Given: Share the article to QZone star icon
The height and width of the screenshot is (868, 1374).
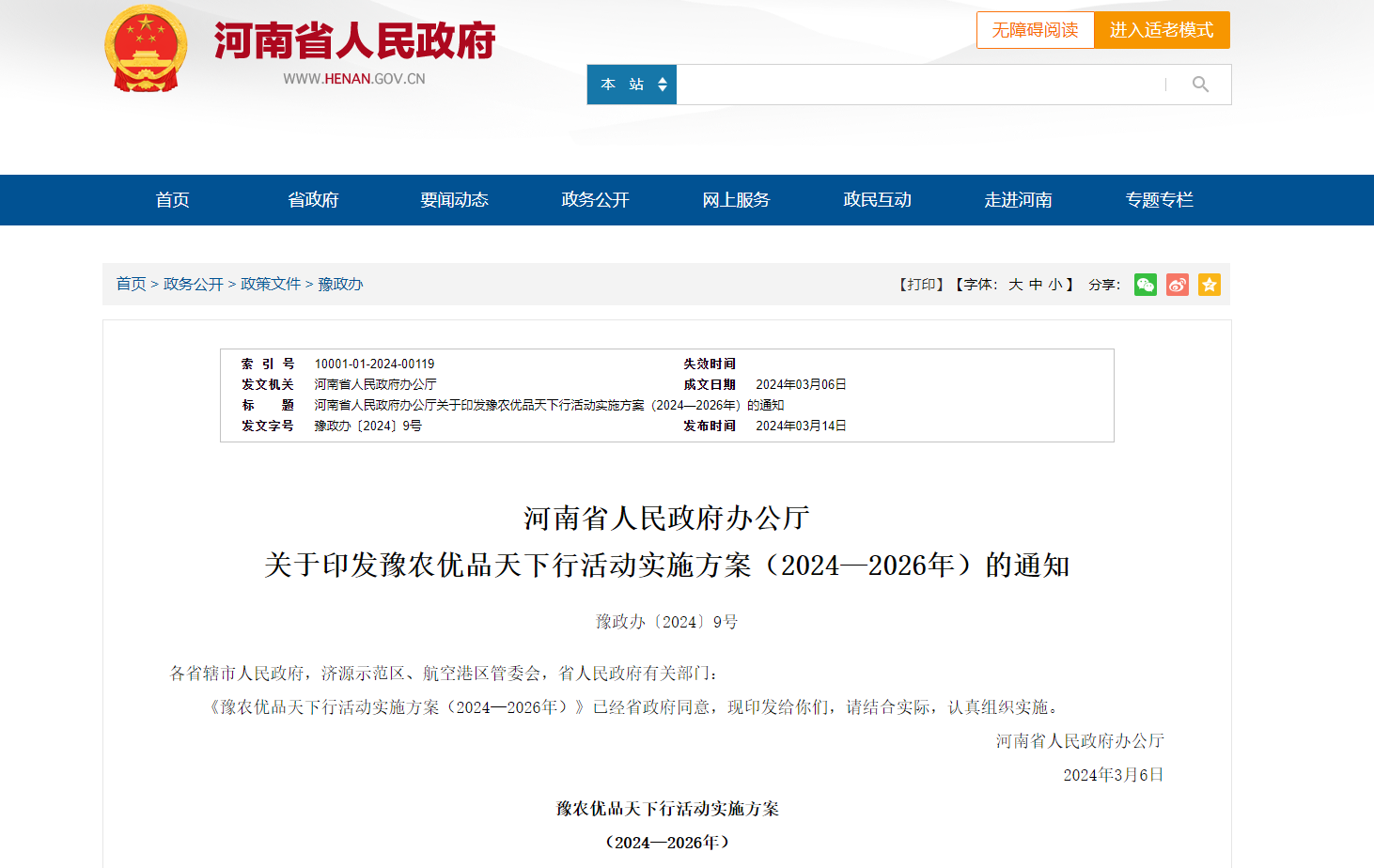Looking at the screenshot, I should 1210,284.
